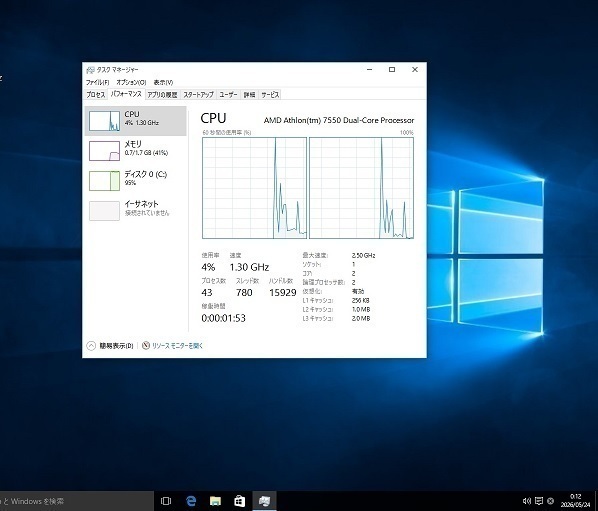Open the ファイル(F) menu

point(97,82)
